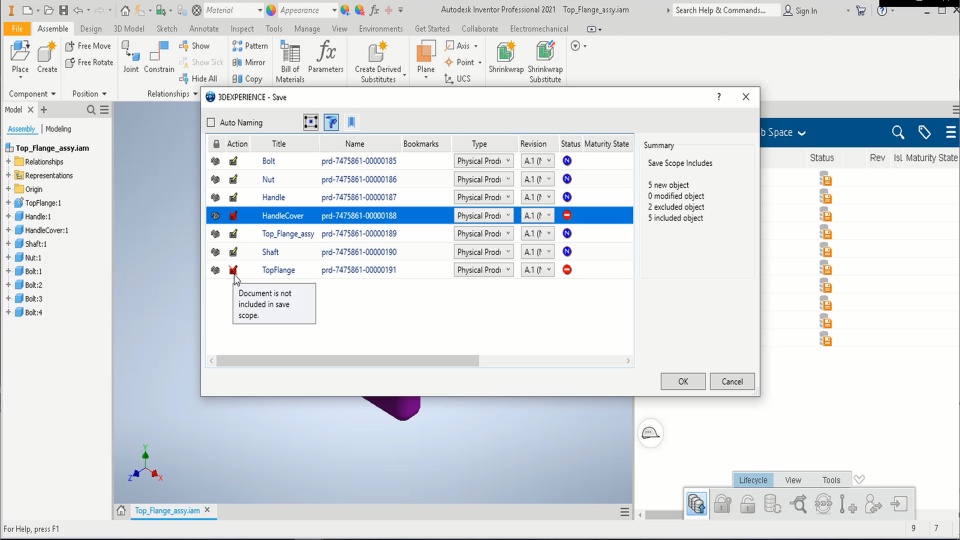Expand TopFlange:1 node in model tree

(9, 203)
